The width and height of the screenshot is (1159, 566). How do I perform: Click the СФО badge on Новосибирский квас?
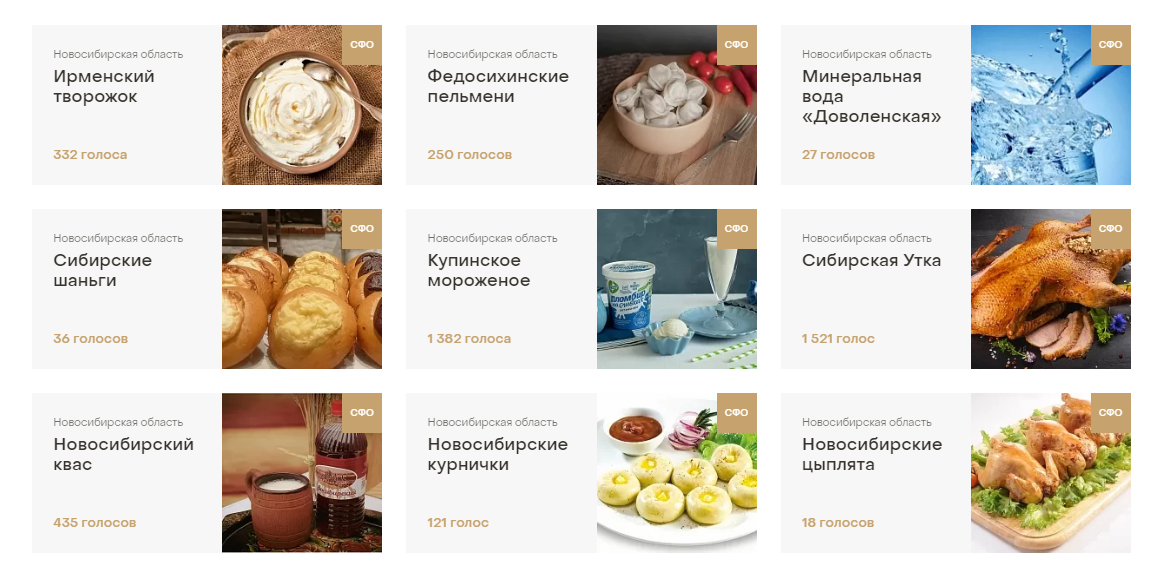tap(362, 413)
